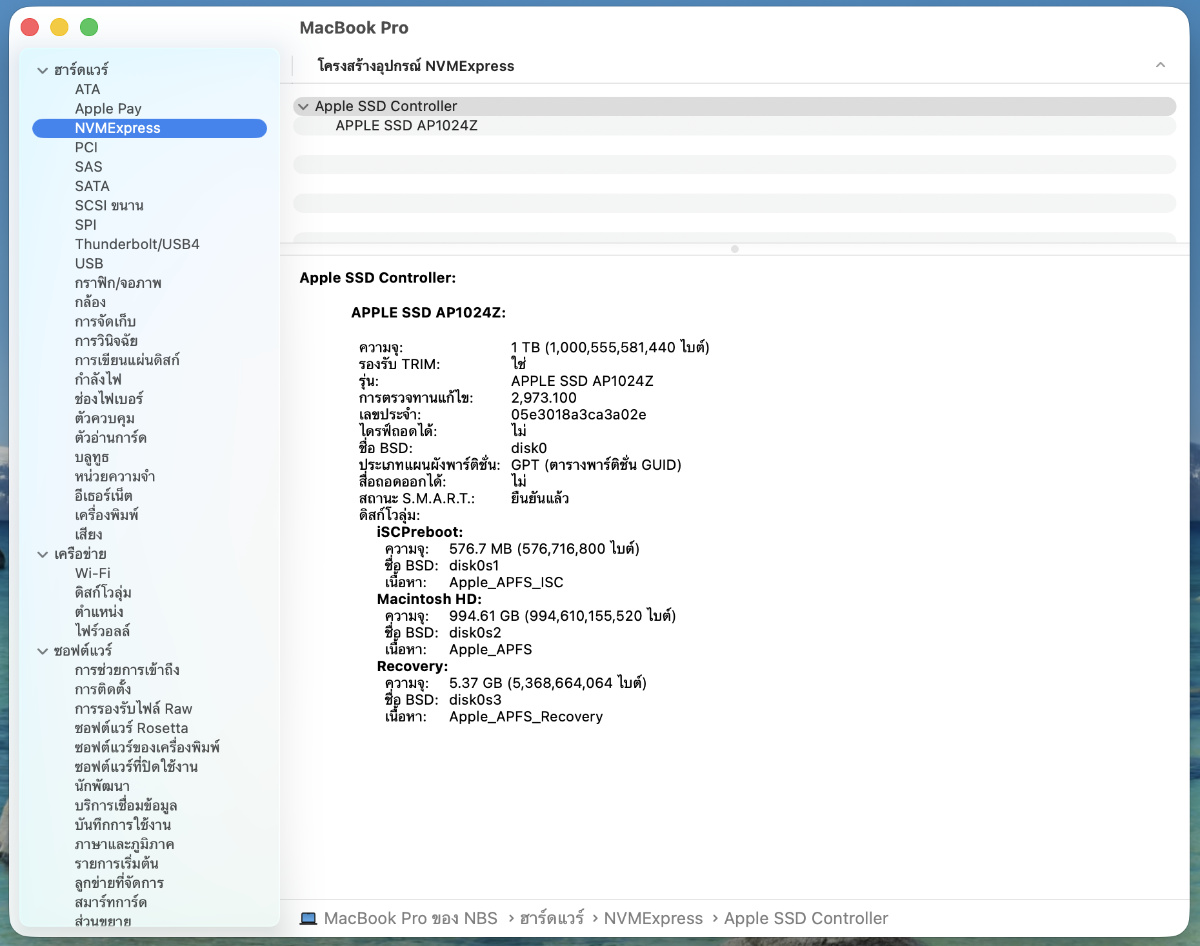The width and height of the screenshot is (1200, 946).
Task: Open หน่วยความจำ in the sidebar
Action: (x=115, y=476)
